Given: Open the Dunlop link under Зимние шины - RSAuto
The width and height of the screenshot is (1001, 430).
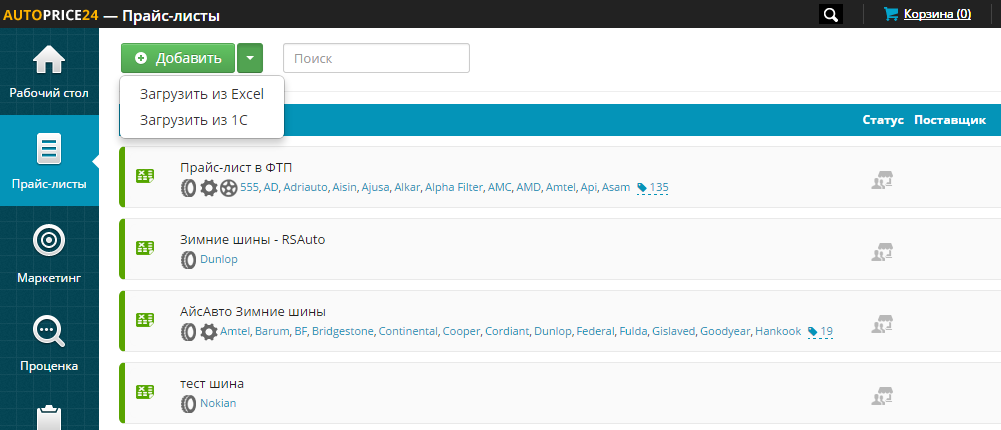Looking at the screenshot, I should [219, 260].
